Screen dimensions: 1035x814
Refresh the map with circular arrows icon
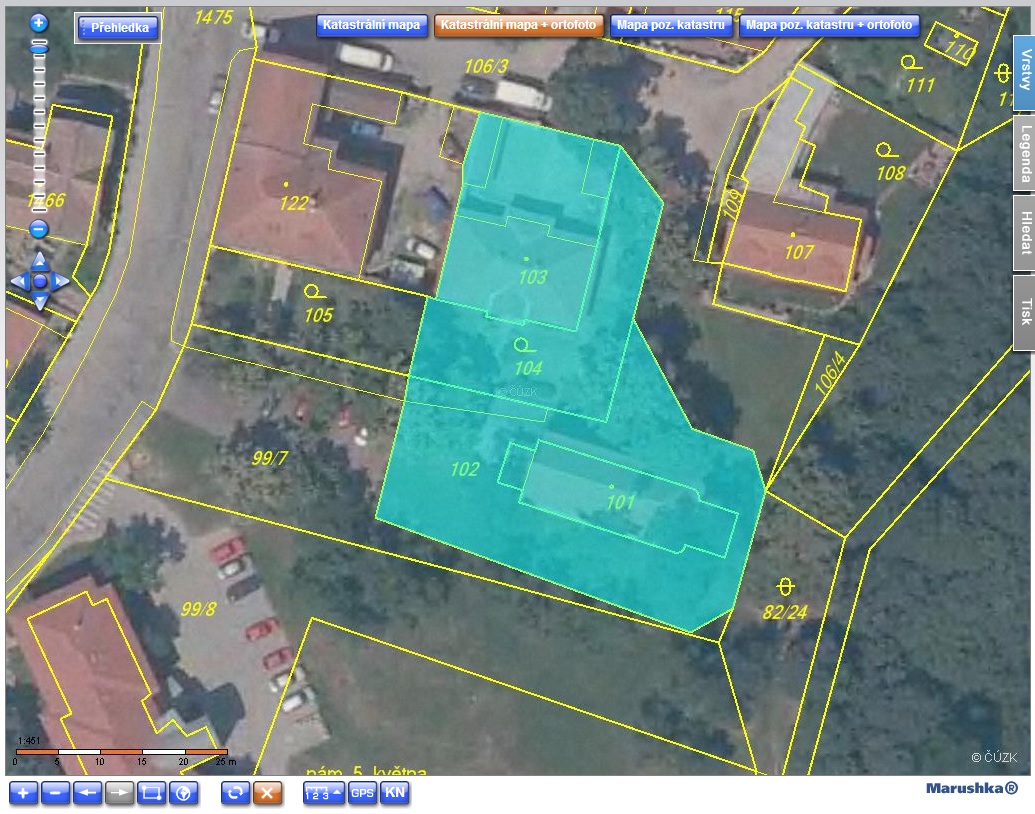click(x=235, y=792)
